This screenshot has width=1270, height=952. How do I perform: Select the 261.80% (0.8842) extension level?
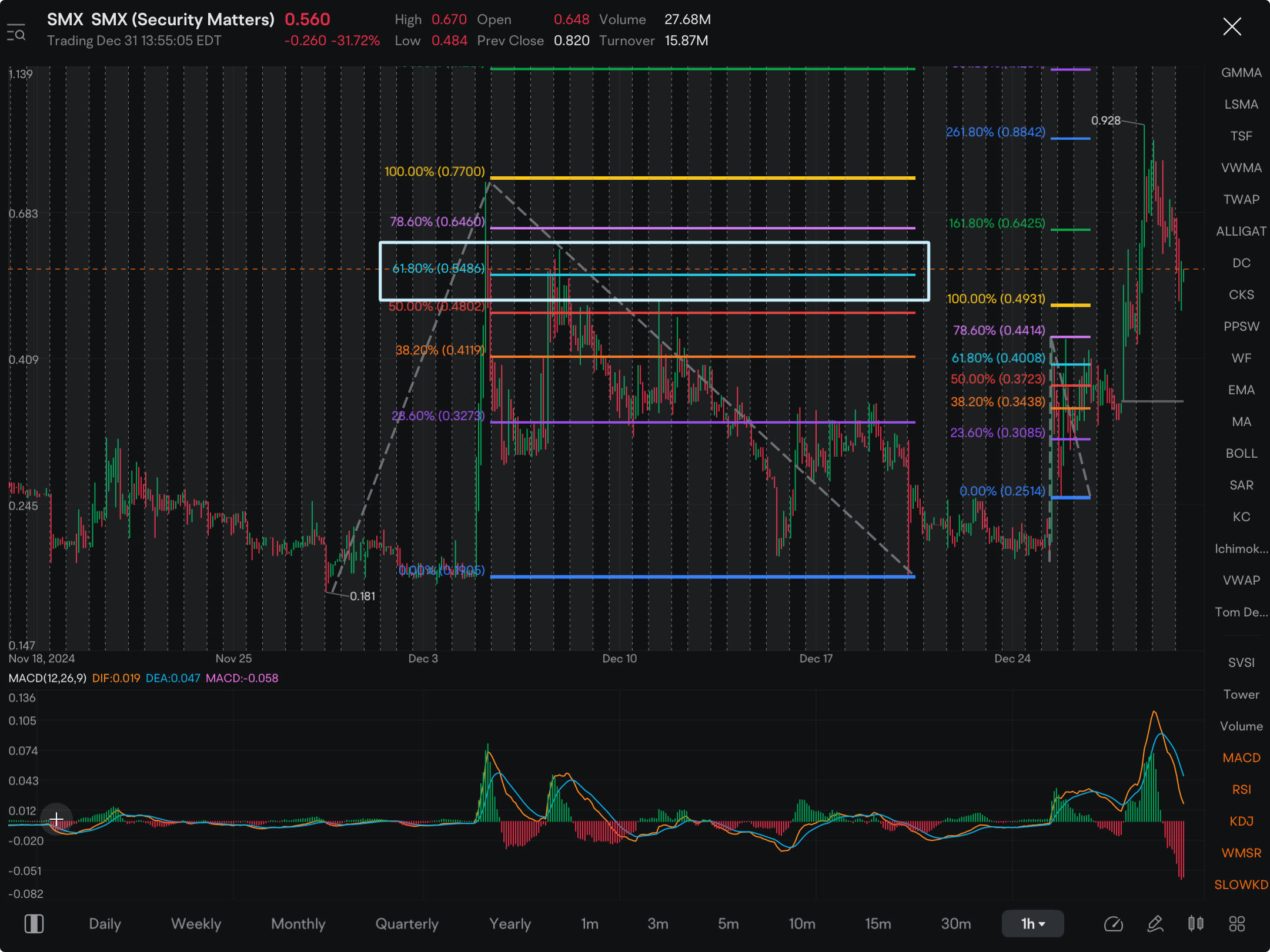click(995, 132)
